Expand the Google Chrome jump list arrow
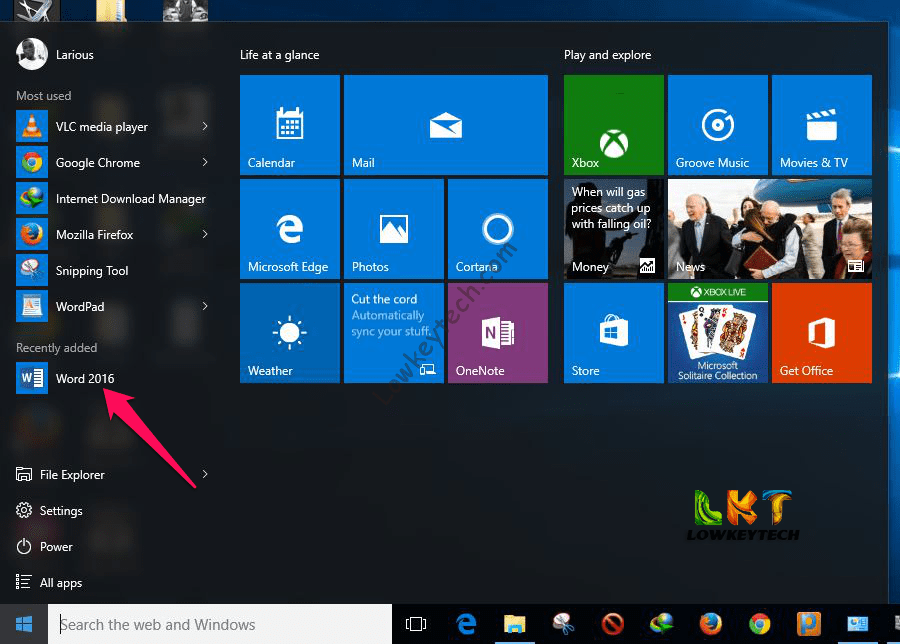Viewport: 900px width, 644px height. click(x=204, y=162)
